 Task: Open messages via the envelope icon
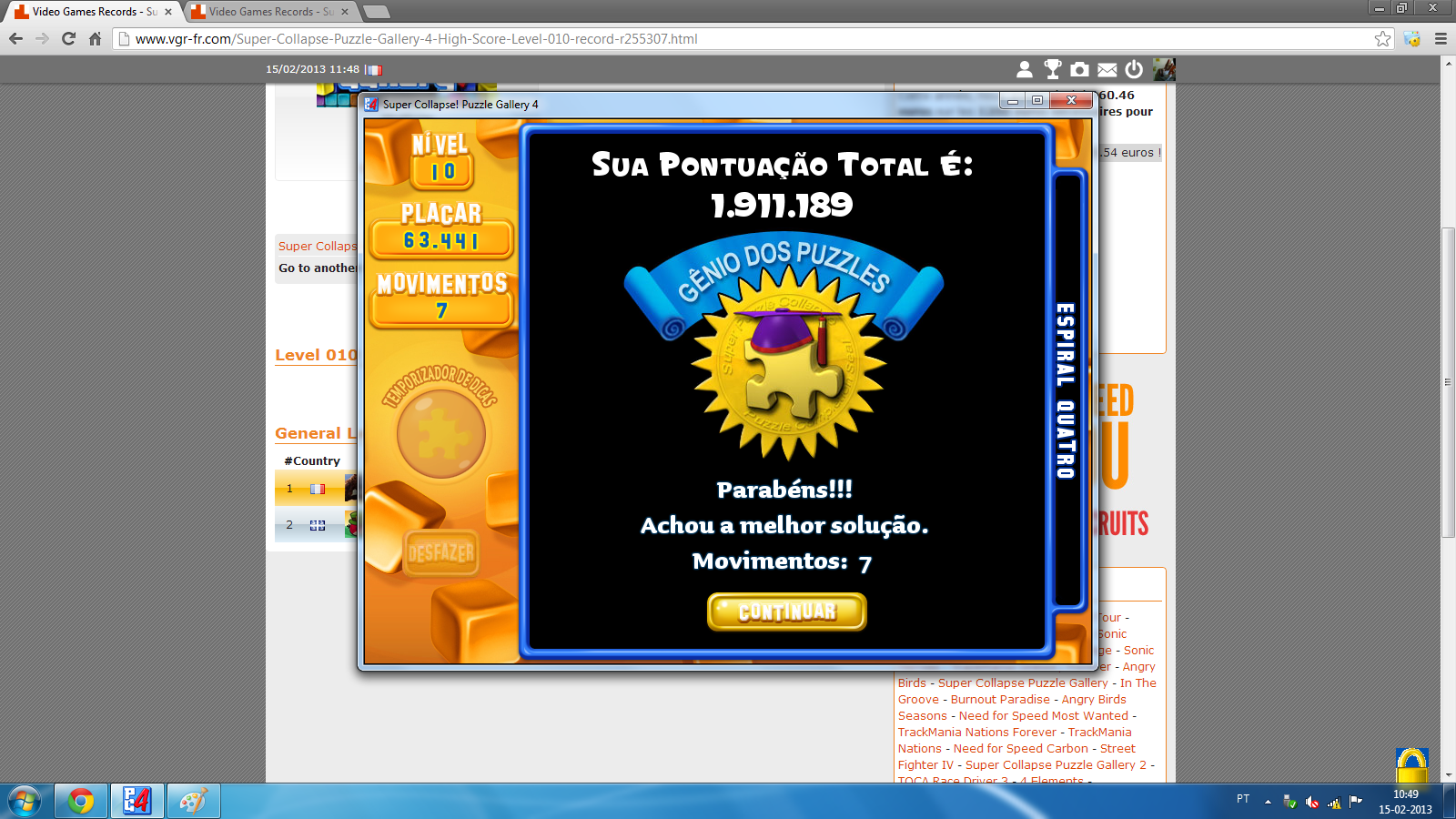pos(1107,69)
